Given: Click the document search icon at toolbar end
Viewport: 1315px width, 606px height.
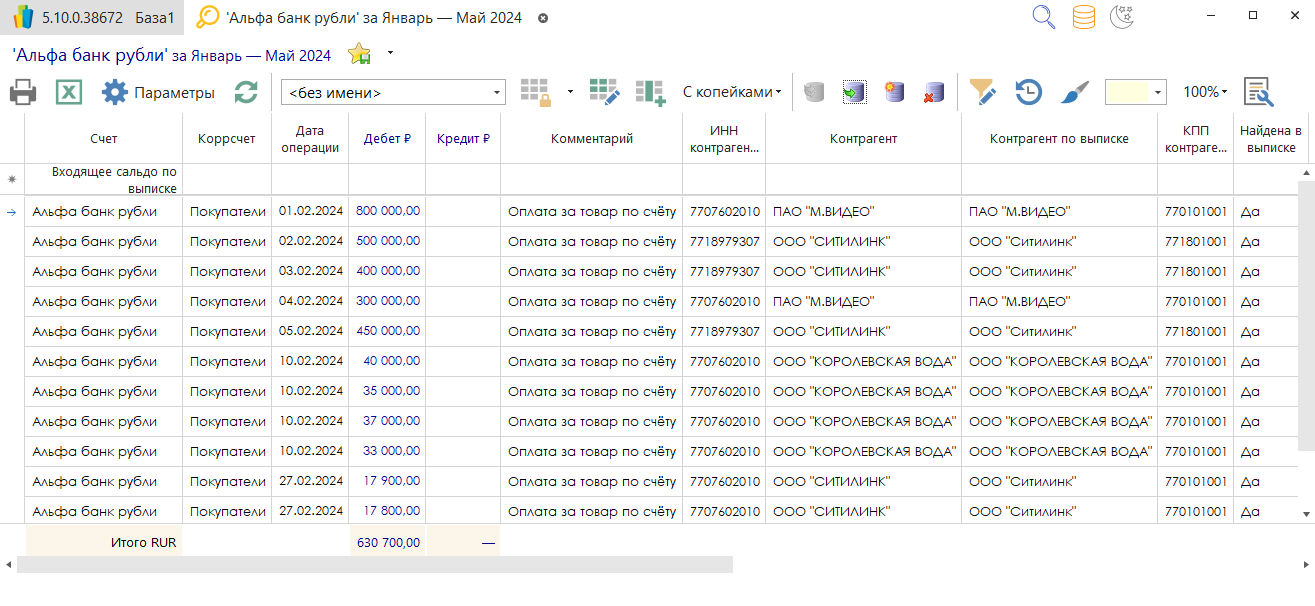Looking at the screenshot, I should (1258, 92).
